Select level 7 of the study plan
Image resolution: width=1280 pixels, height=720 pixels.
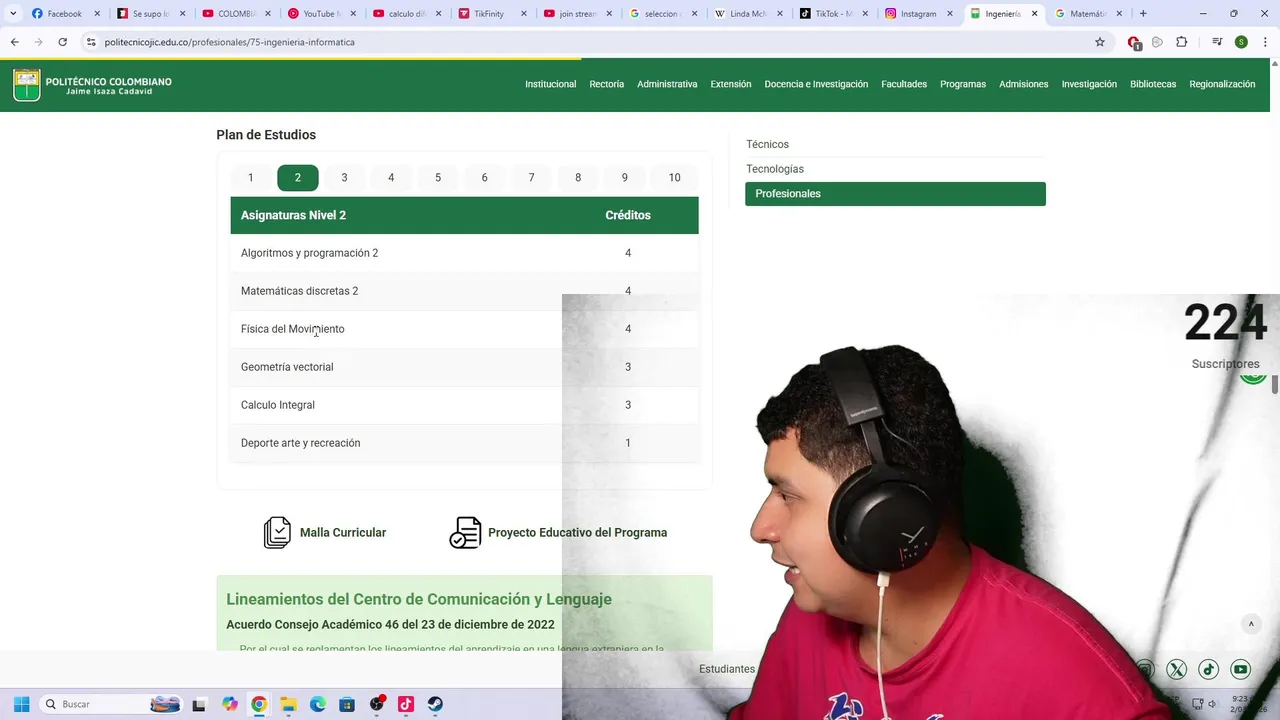click(531, 178)
